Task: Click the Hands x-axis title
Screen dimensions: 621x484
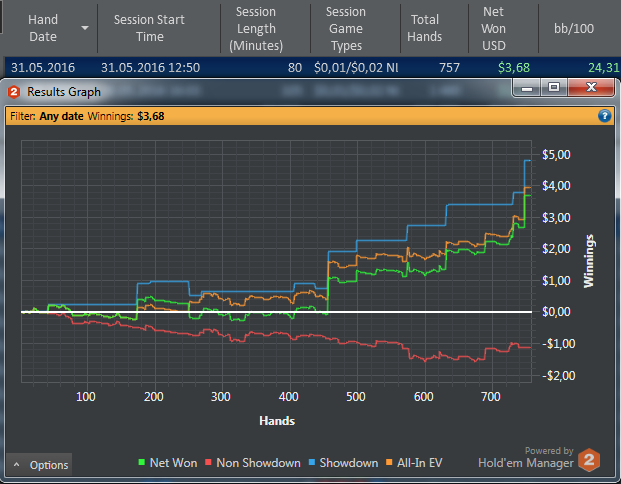Action: (x=277, y=421)
